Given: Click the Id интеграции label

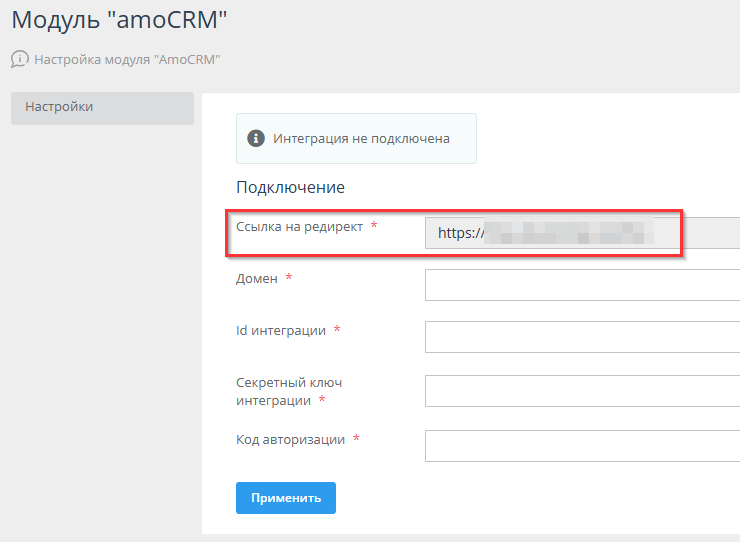Looking at the screenshot, I should [281, 330].
